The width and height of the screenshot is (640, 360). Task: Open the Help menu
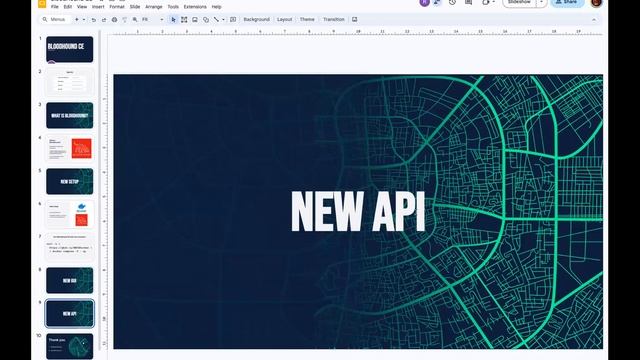click(x=216, y=7)
